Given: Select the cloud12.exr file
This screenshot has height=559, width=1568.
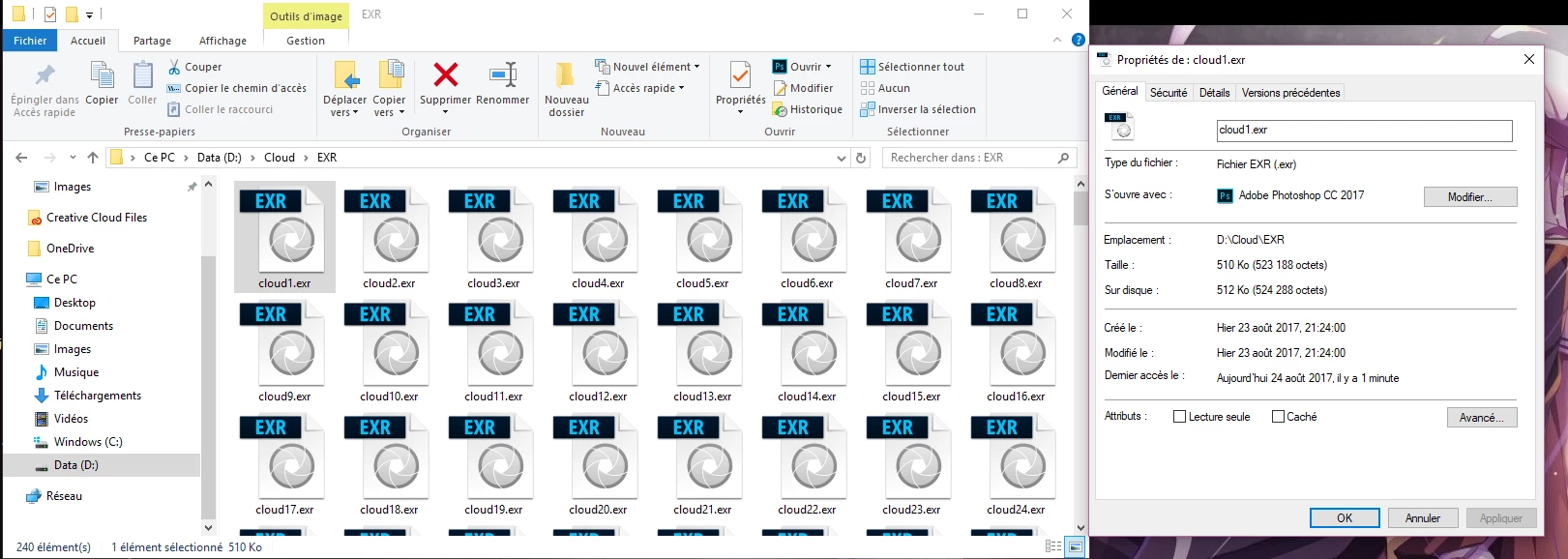Looking at the screenshot, I should point(598,351).
